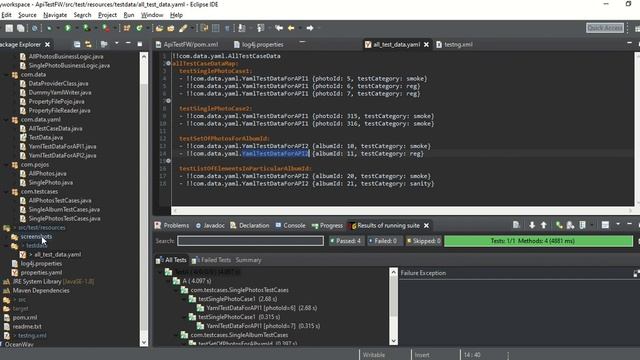Open the Window menu

coord(152,15)
